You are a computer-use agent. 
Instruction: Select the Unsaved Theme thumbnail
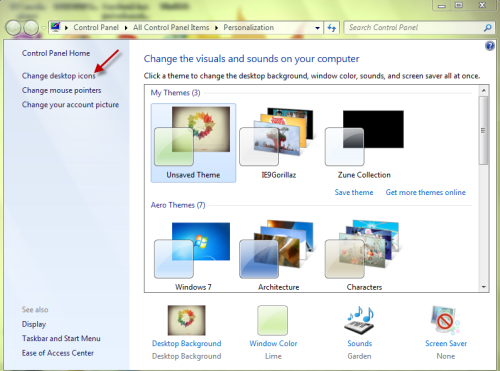(193, 143)
